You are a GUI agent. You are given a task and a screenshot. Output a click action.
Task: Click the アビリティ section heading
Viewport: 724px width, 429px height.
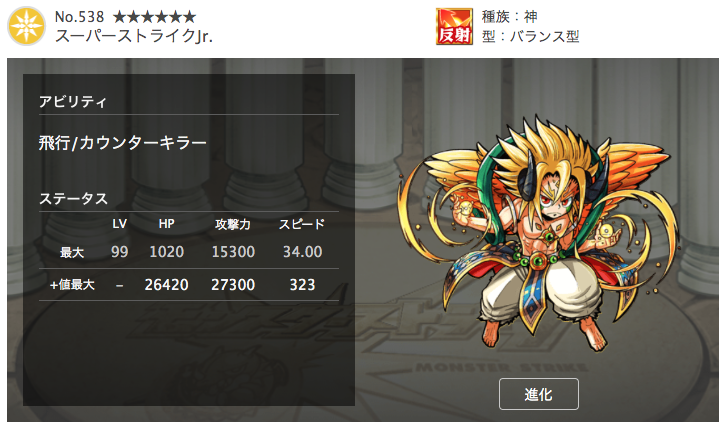click(x=73, y=101)
